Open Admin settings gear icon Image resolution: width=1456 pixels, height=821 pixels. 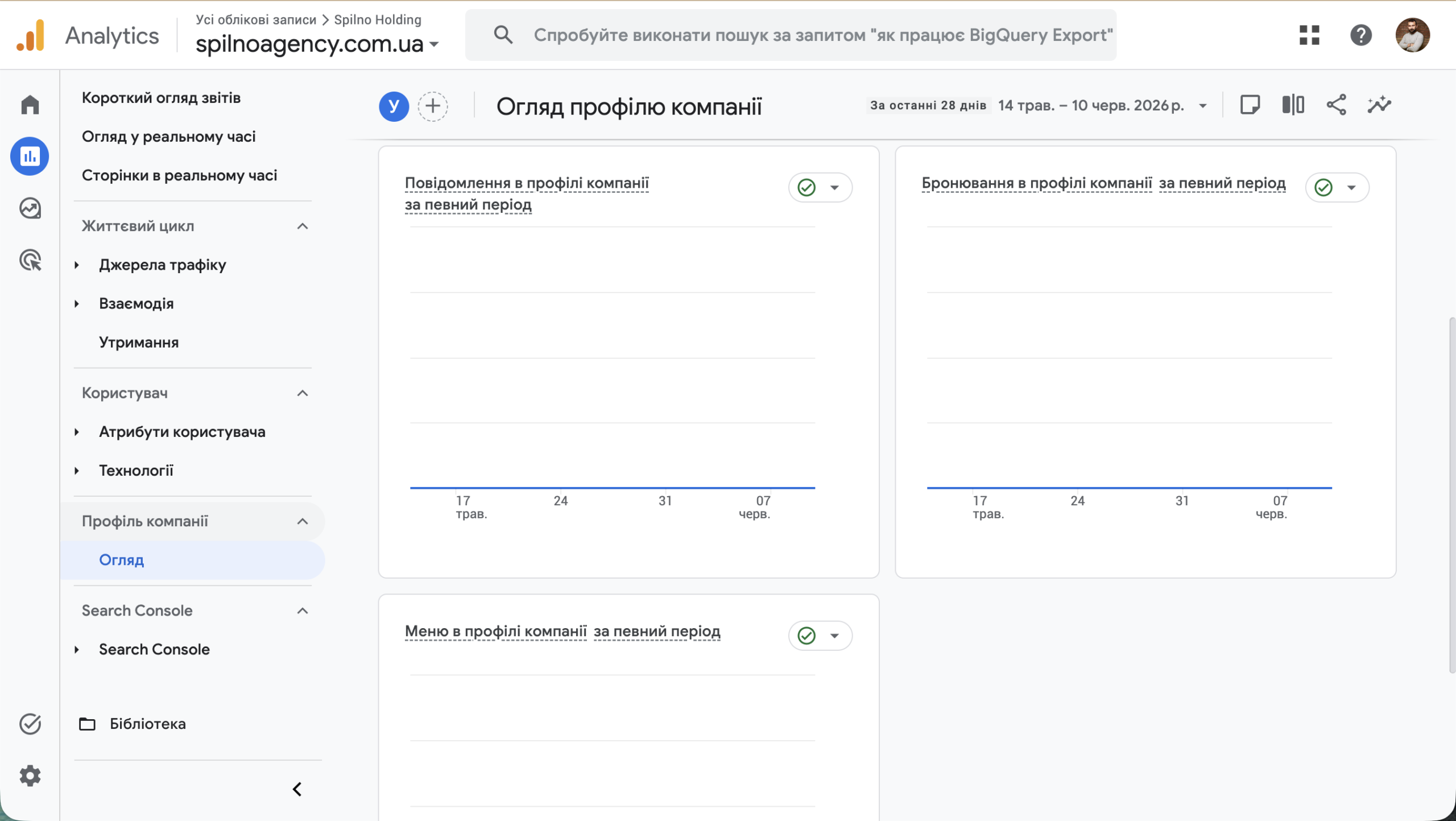click(30, 775)
